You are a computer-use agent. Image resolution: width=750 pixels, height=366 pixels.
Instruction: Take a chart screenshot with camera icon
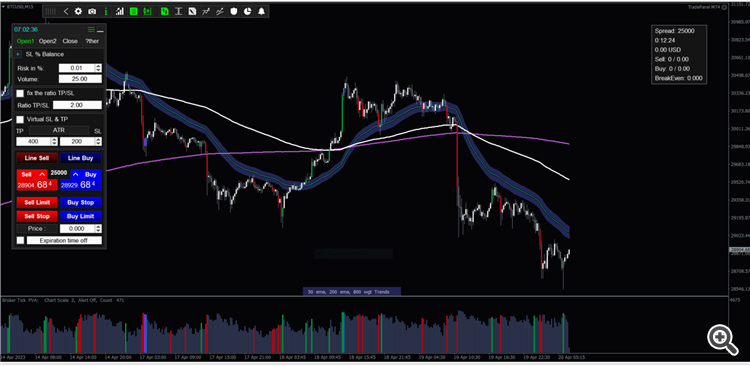92,11
